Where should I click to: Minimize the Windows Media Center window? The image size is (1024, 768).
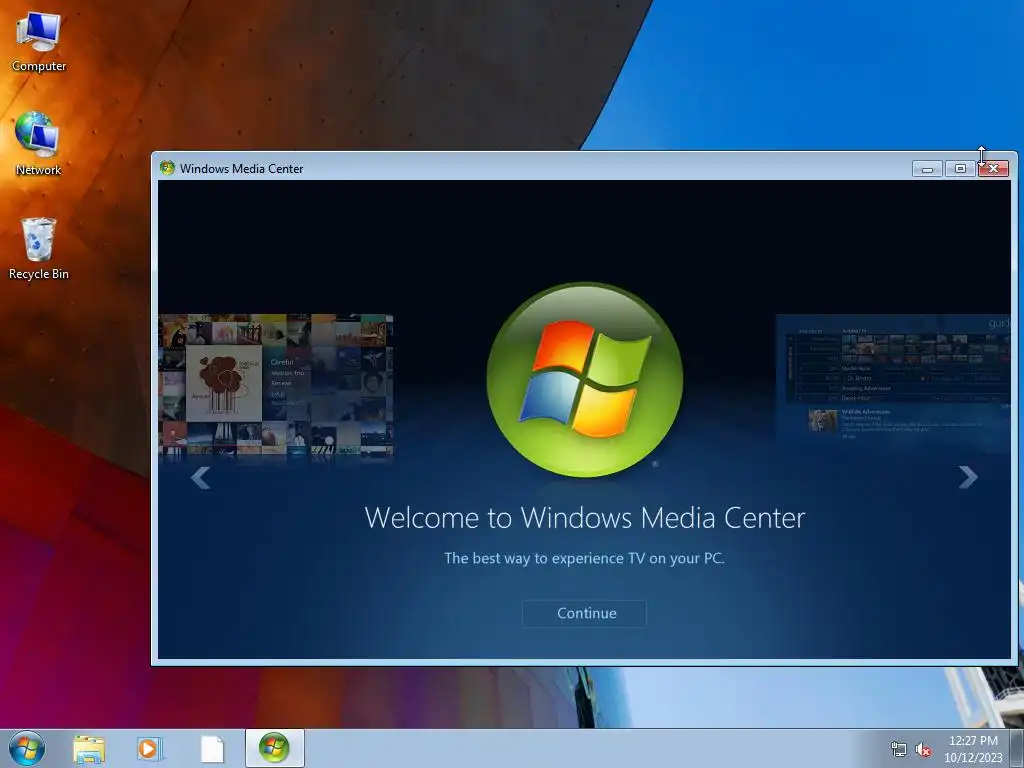[927, 169]
